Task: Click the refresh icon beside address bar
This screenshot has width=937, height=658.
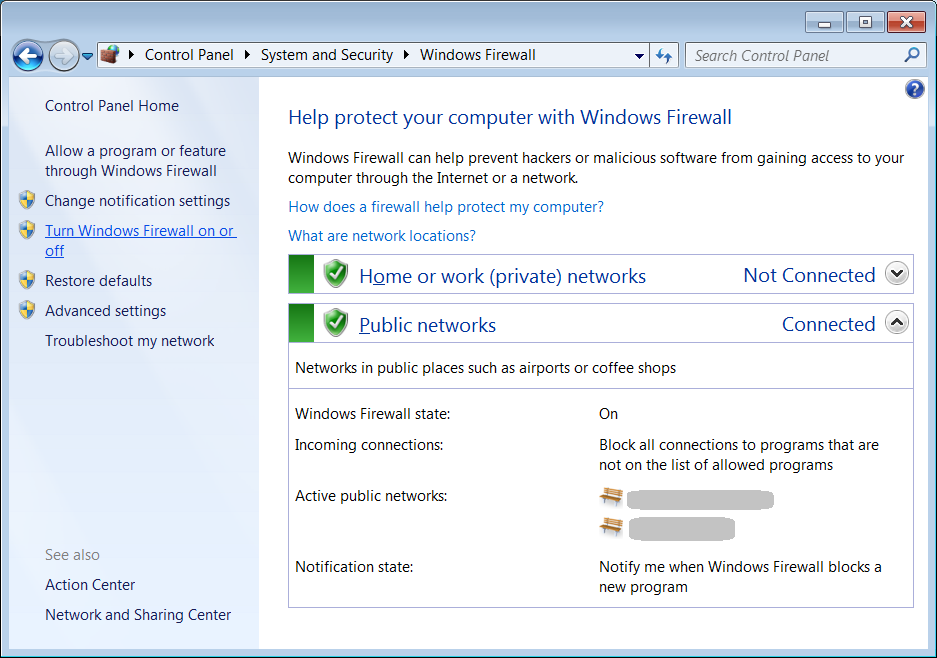Action: click(664, 56)
